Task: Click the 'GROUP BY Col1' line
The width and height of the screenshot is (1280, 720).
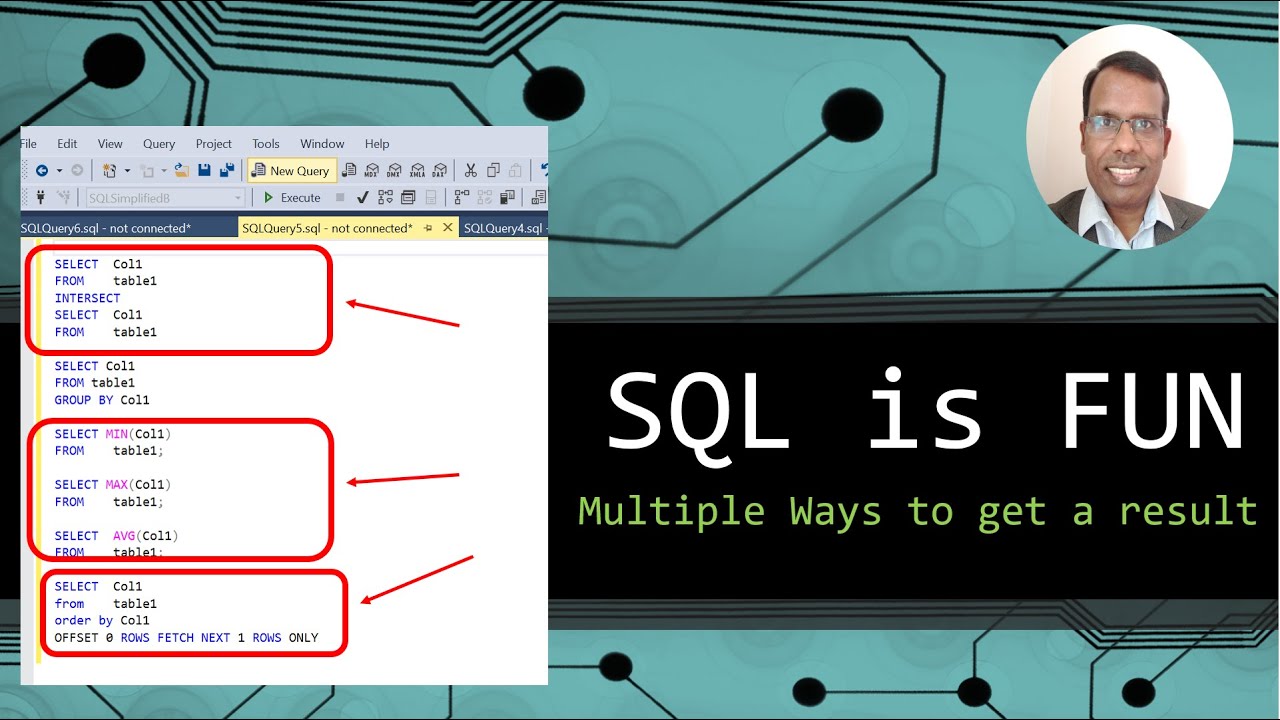Action: 102,400
